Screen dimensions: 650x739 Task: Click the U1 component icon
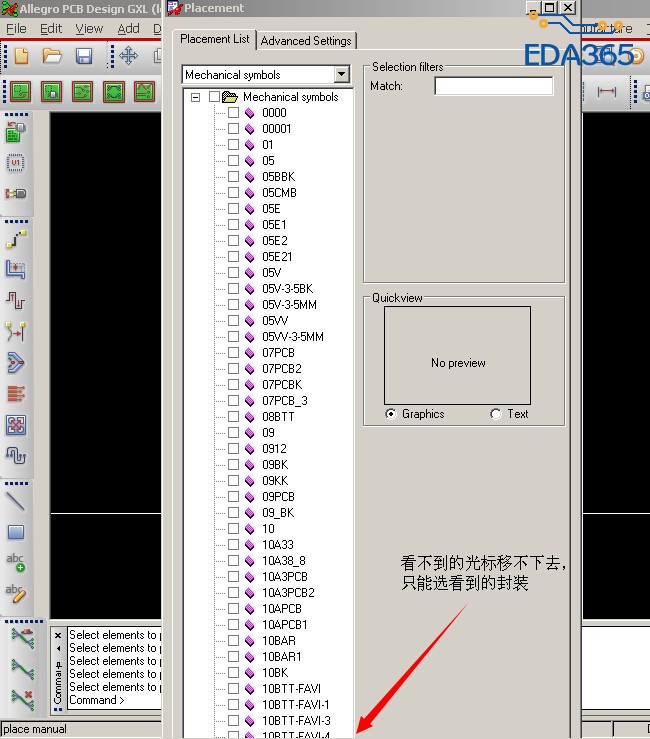[16, 163]
